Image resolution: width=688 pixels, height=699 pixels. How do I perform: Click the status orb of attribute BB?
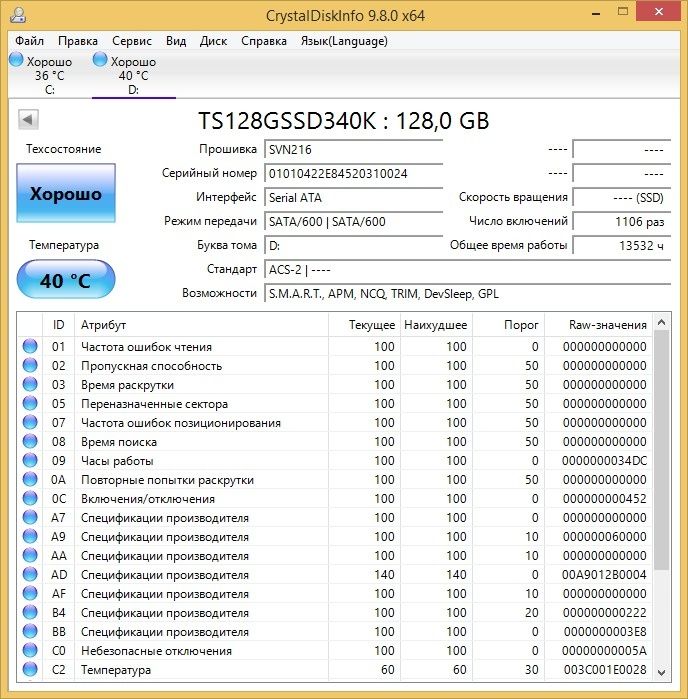coord(30,632)
